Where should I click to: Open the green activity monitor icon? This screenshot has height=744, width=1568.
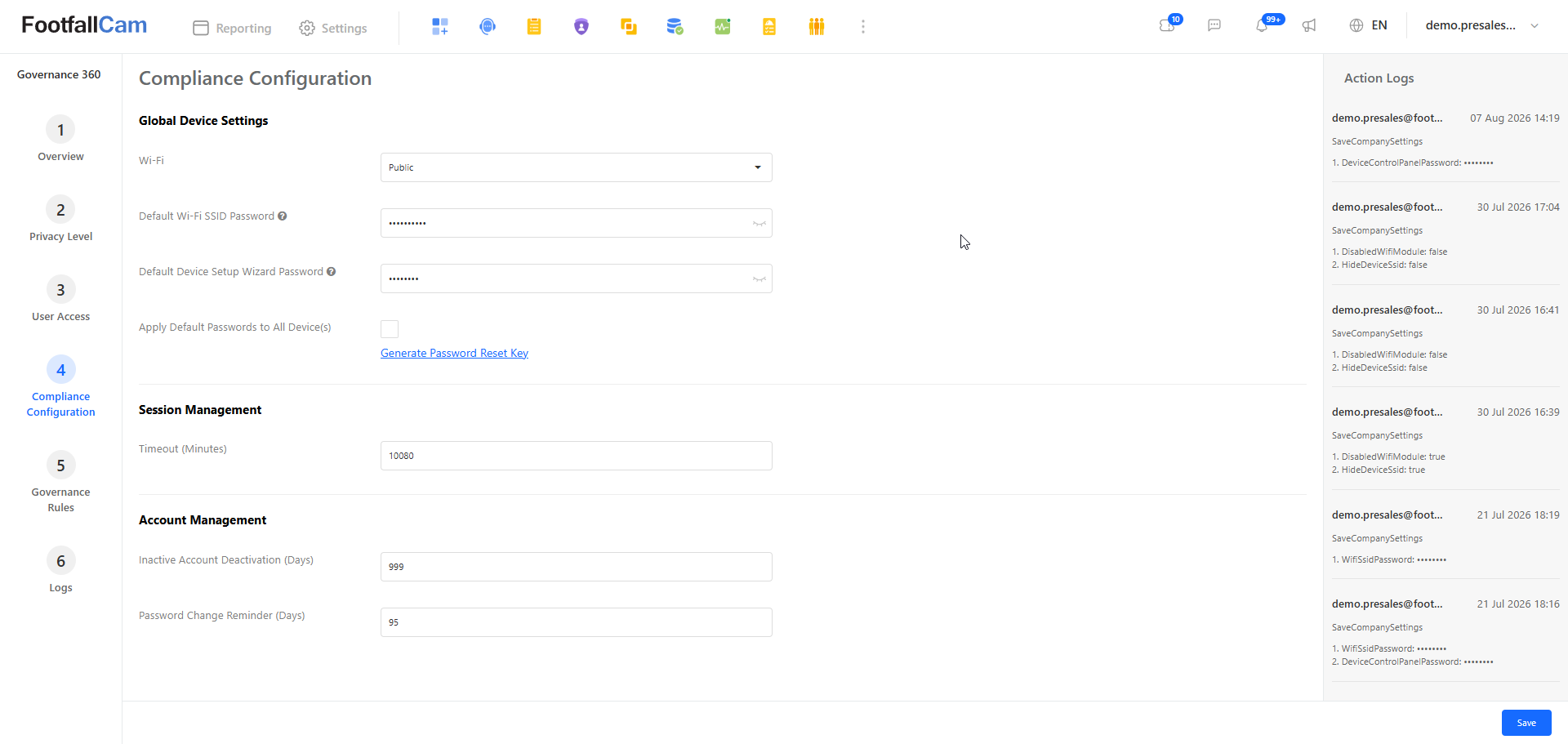point(723,27)
